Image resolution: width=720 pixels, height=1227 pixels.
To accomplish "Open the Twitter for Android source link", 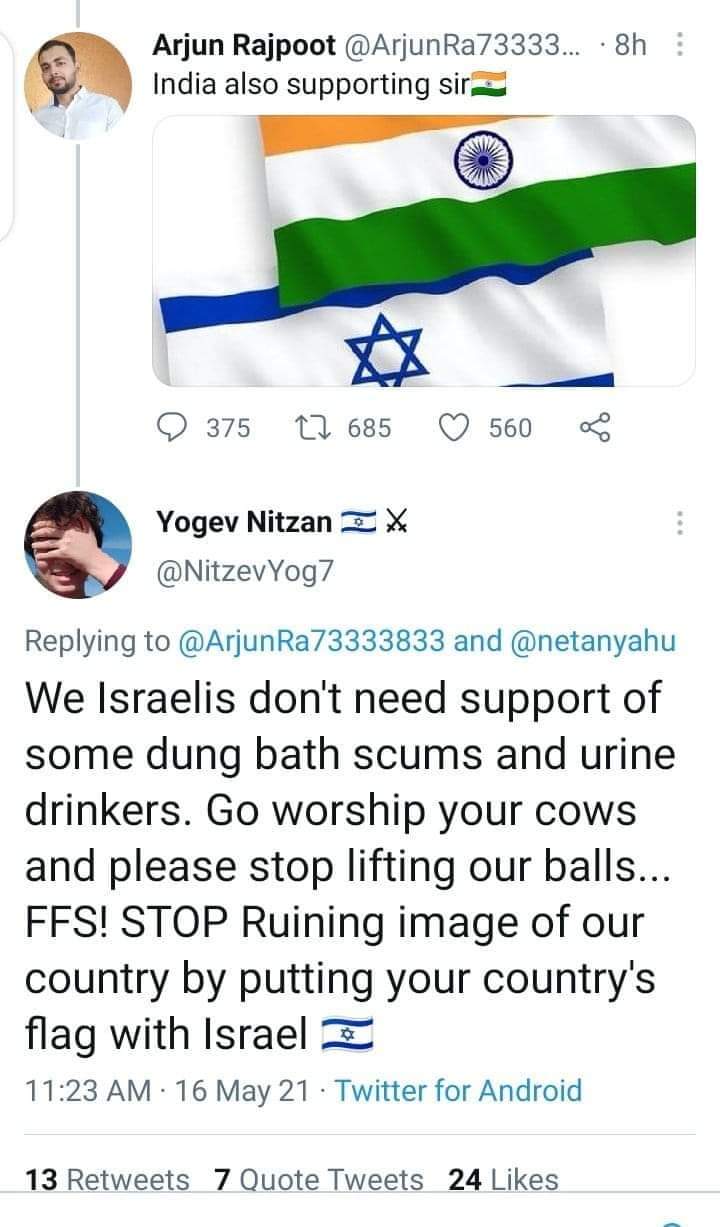I will pyautogui.click(x=458, y=1090).
